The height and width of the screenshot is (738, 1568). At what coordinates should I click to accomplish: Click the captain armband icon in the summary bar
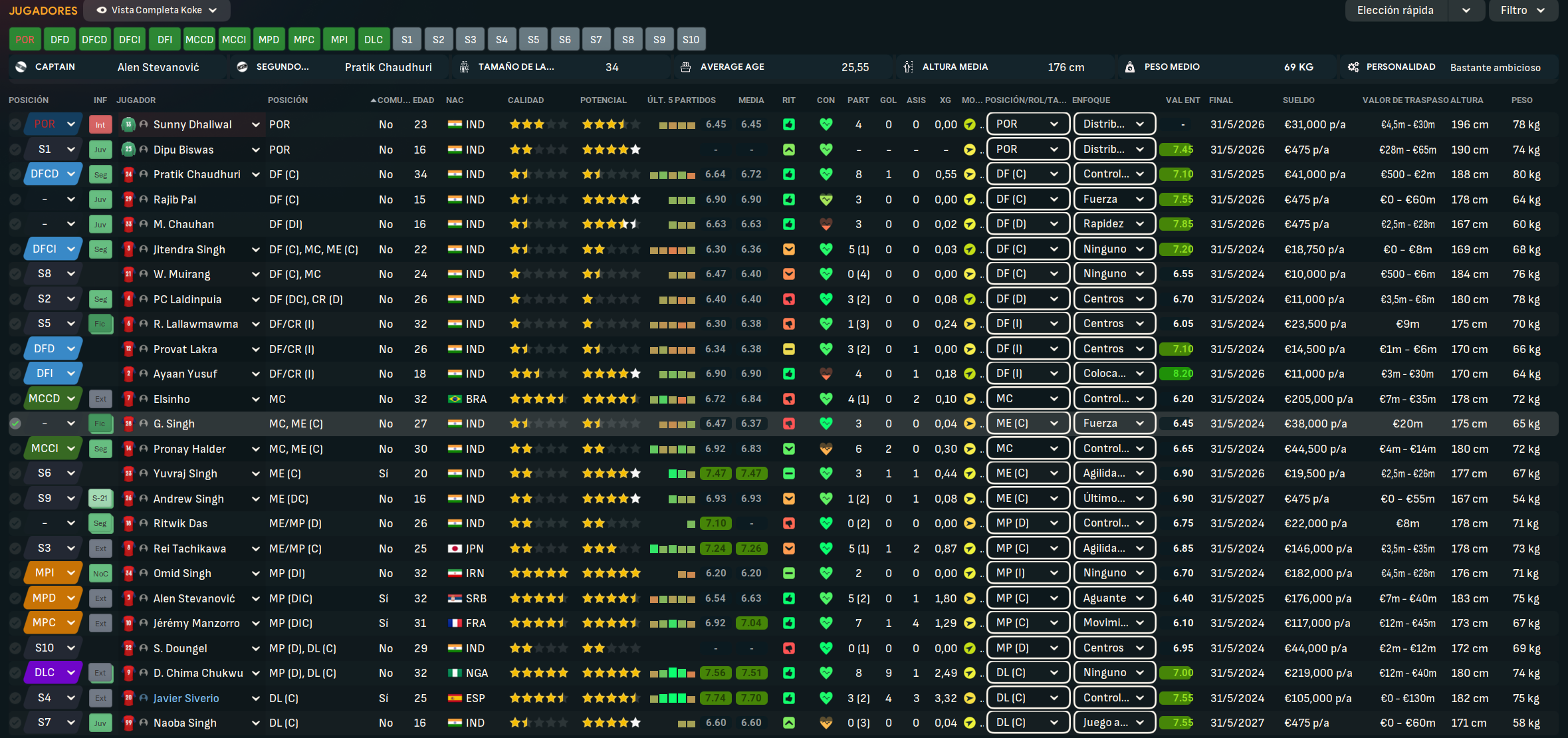coord(21,66)
